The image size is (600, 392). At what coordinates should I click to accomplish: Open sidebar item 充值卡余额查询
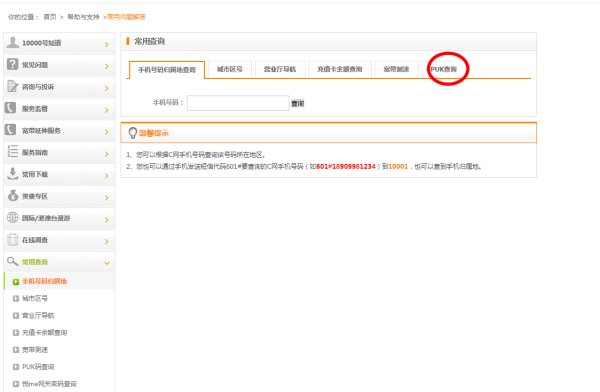(44, 332)
